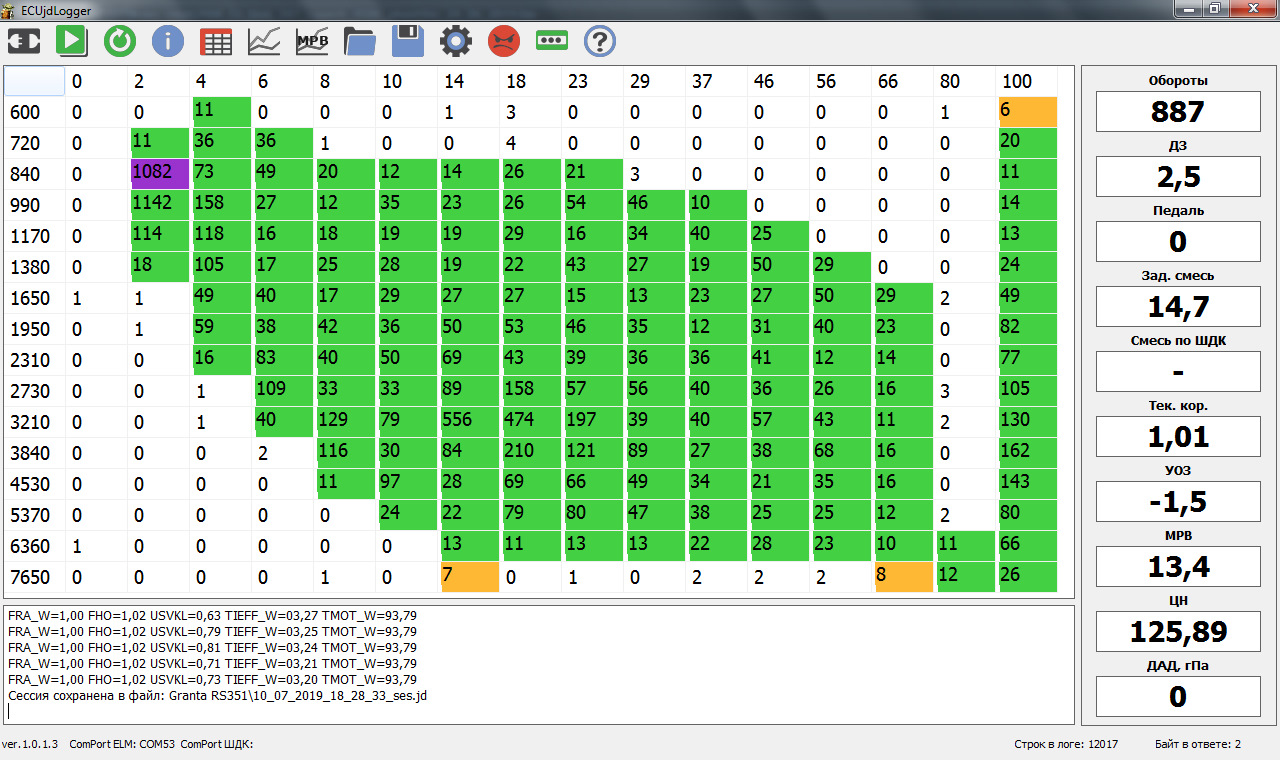This screenshot has height=760, width=1280.
Task: Click the ECUjdLogger window title
Action: click(x=58, y=9)
